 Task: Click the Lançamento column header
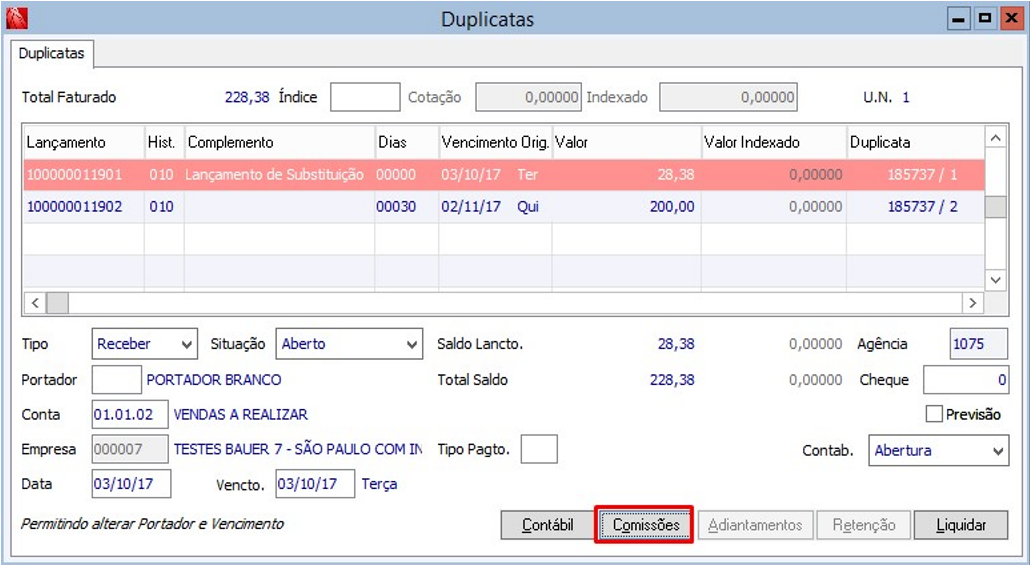coord(84,142)
